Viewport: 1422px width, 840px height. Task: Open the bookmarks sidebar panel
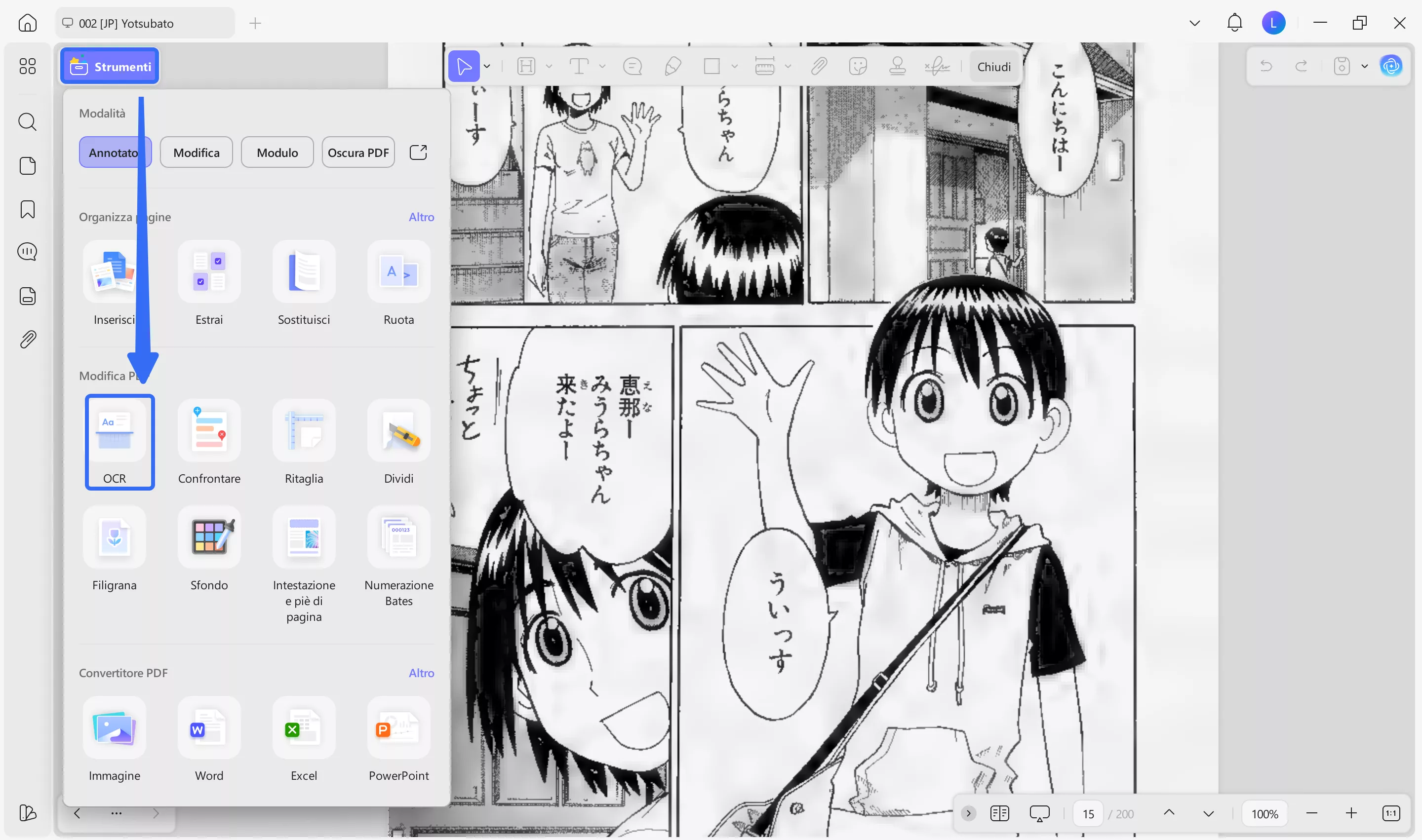(x=27, y=209)
